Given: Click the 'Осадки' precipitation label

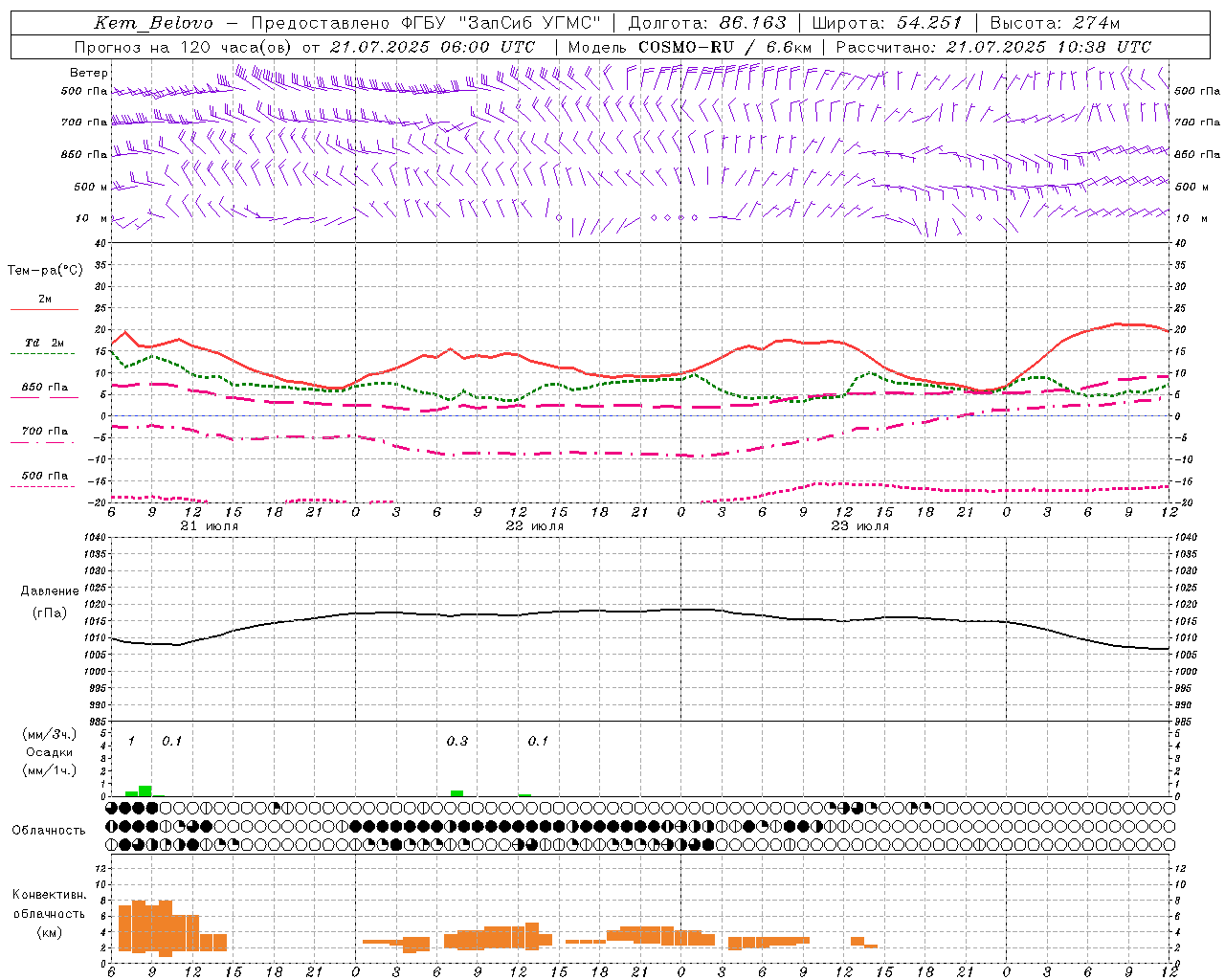Looking at the screenshot, I should tap(49, 752).
